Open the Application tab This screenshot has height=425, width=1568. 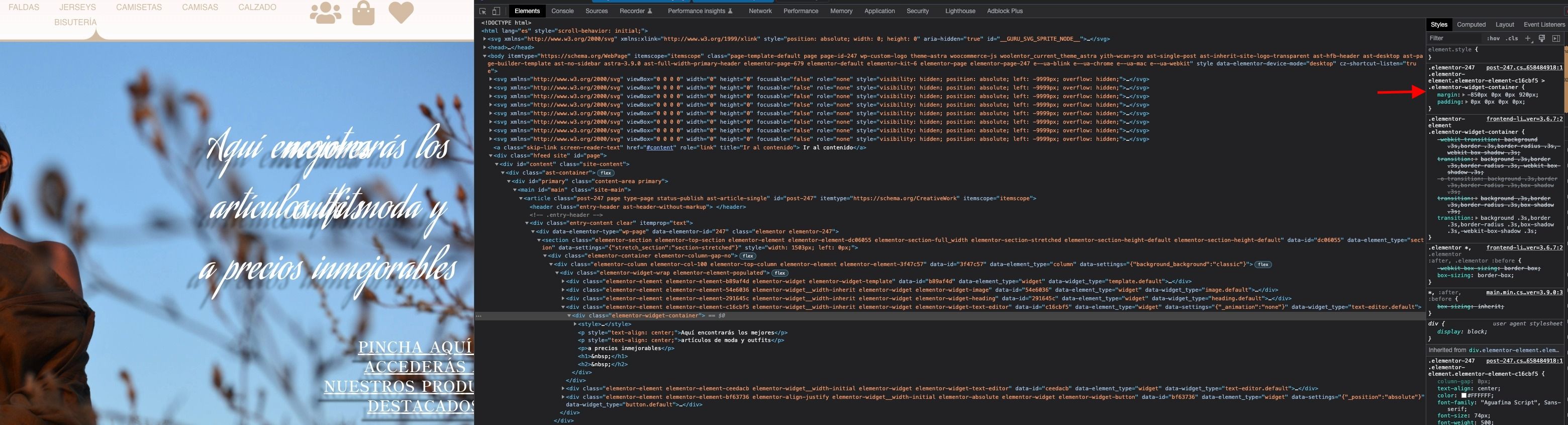pyautogui.click(x=879, y=11)
